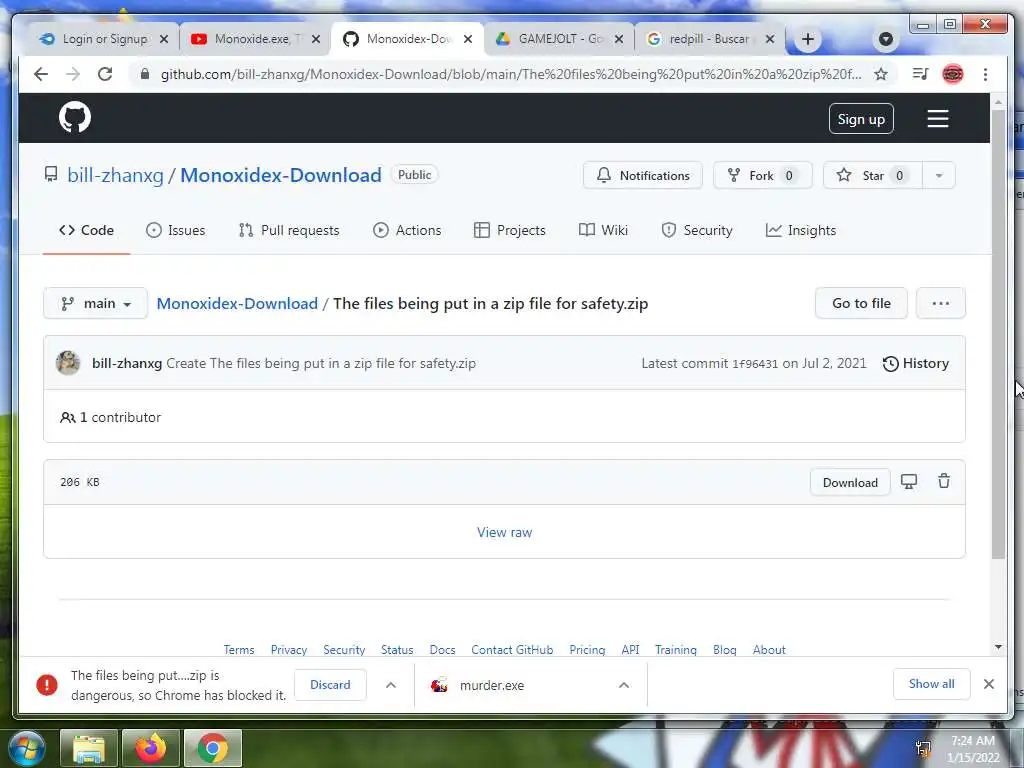Open file in GitHub Desktop icon
Viewport: 1024px width, 768px height.
pyautogui.click(x=909, y=482)
